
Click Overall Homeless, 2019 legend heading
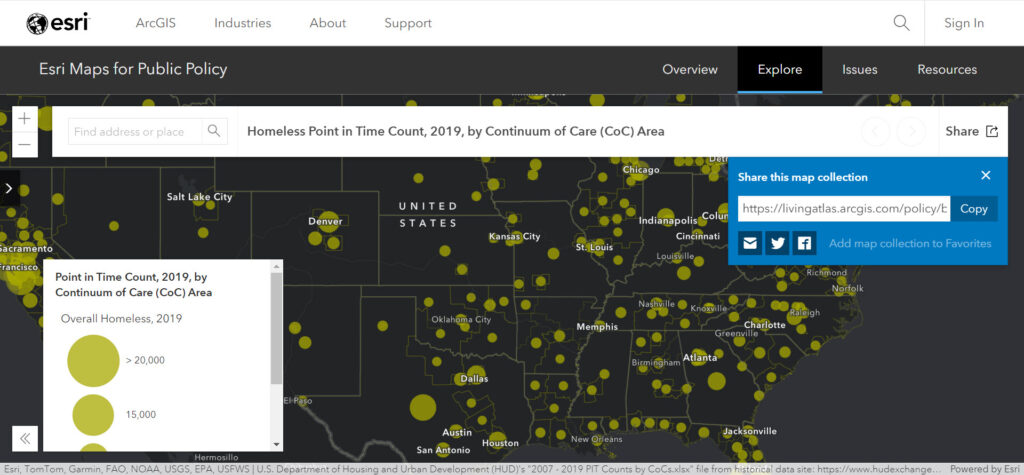tap(121, 319)
